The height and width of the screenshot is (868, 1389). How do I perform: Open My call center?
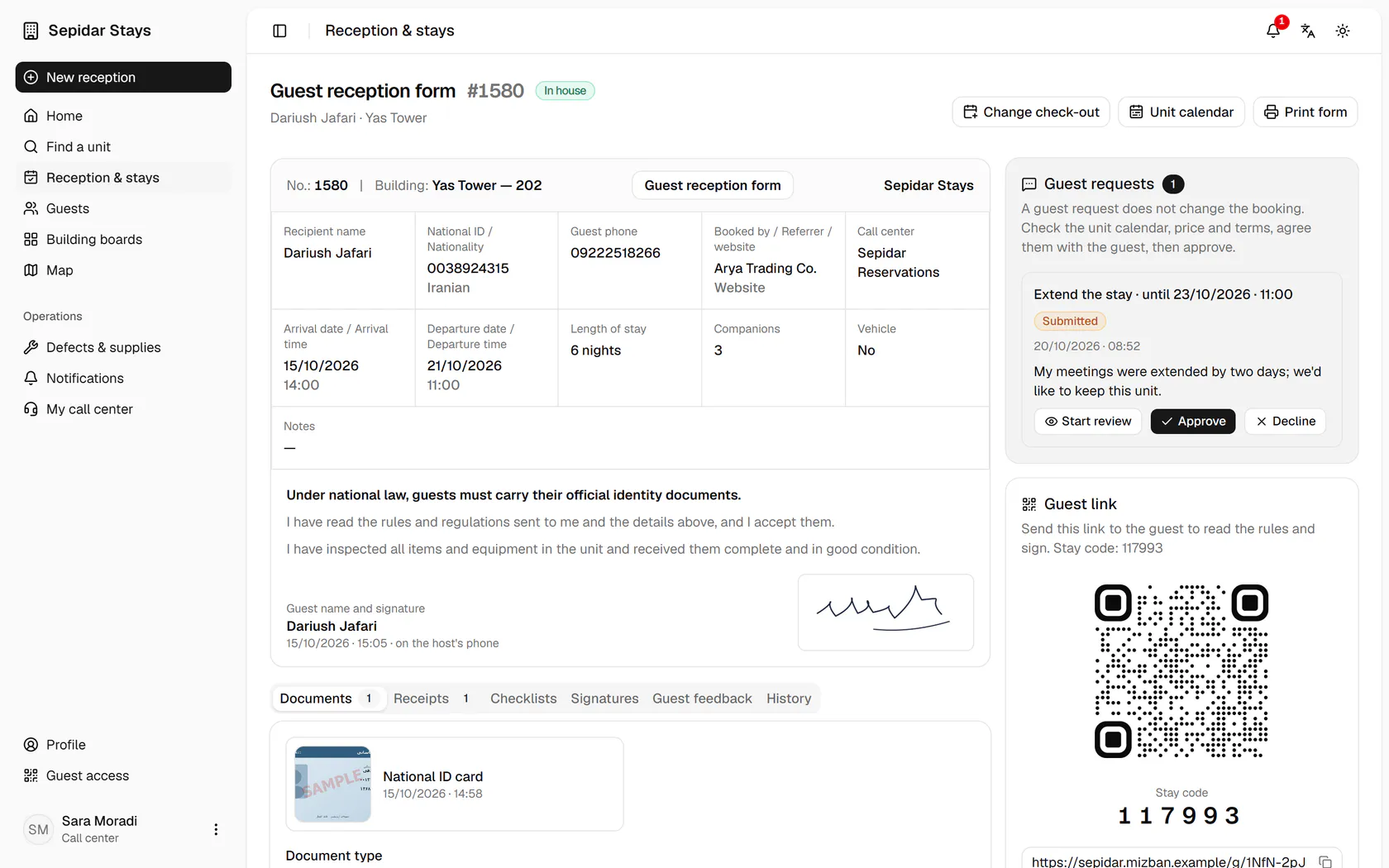pyautogui.click(x=123, y=409)
